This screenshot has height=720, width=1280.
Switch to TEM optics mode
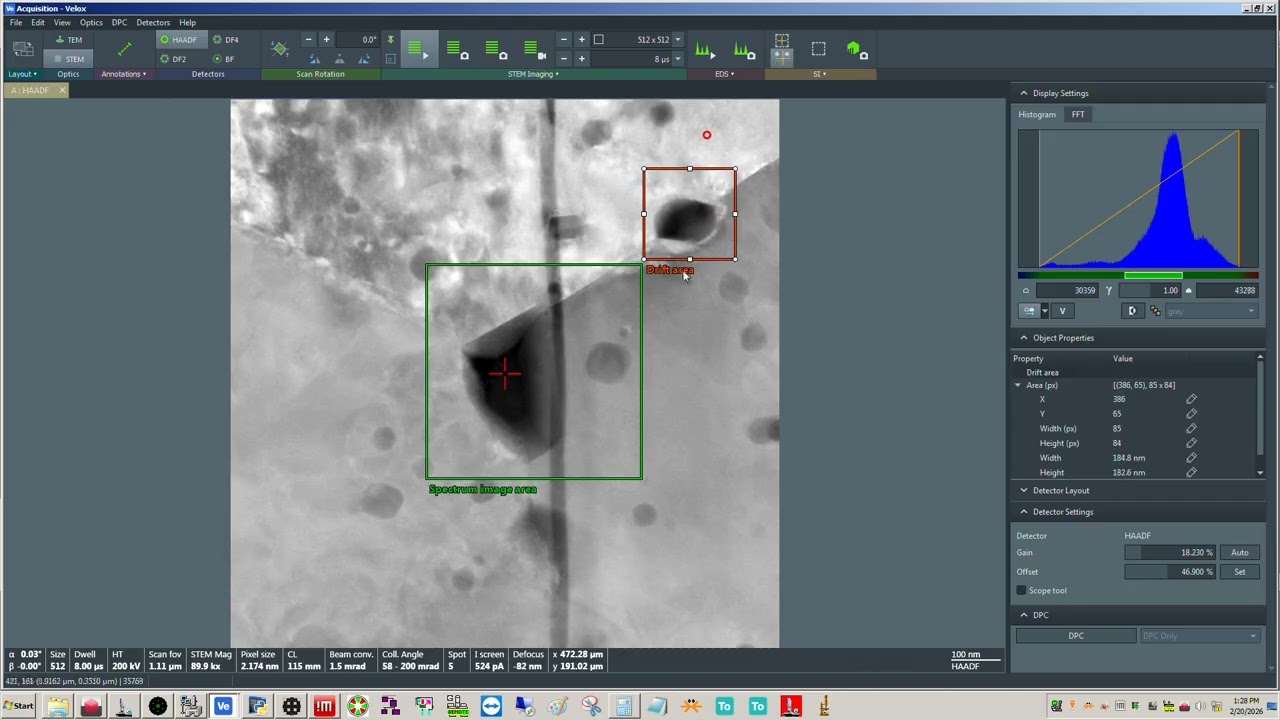point(70,40)
